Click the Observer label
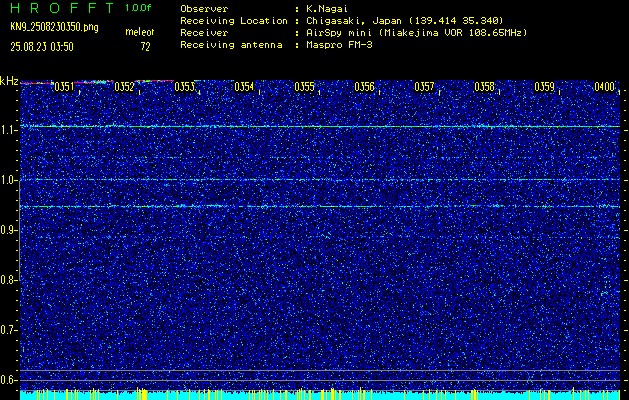 (204, 9)
